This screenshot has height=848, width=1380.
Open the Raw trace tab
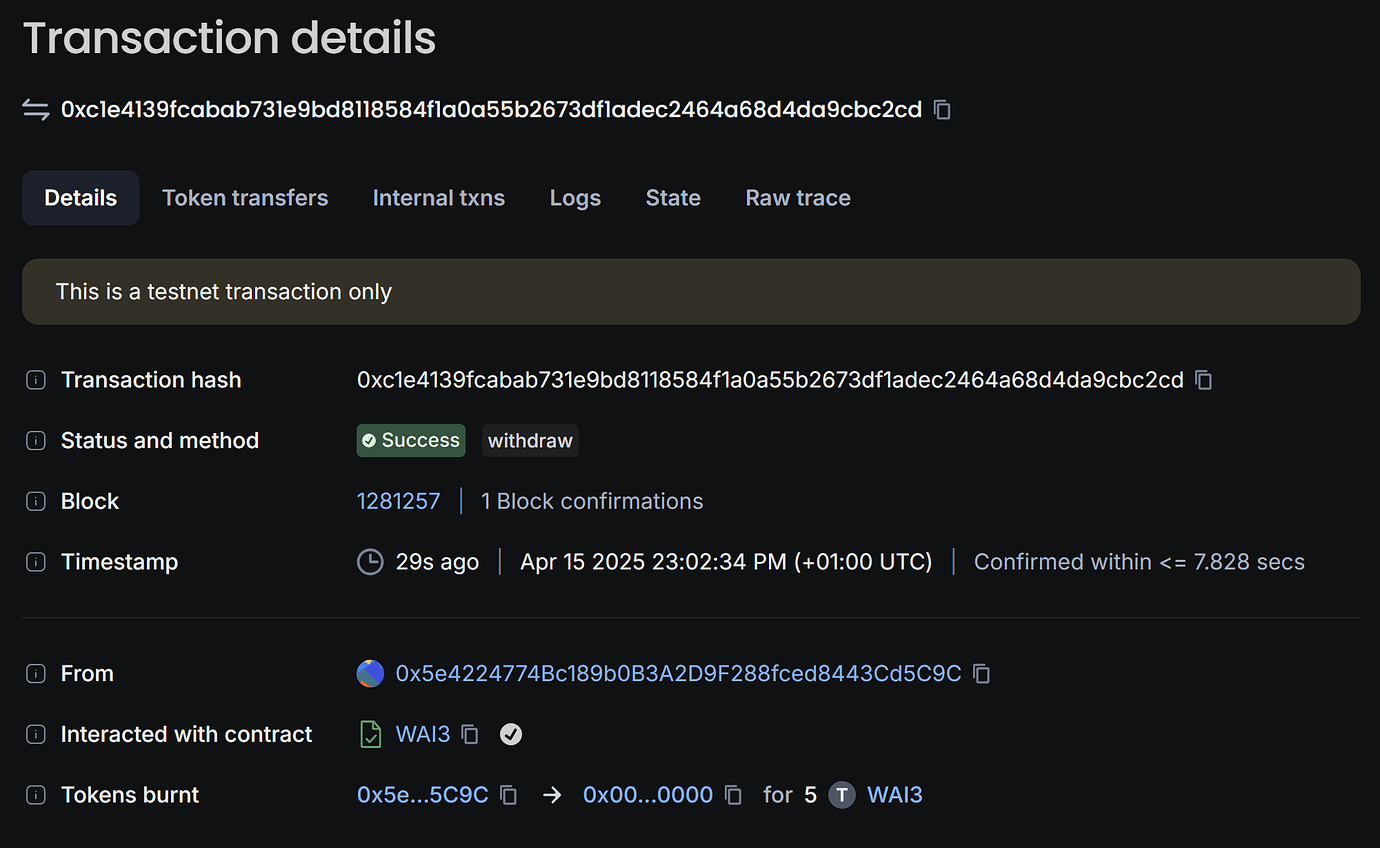[798, 198]
